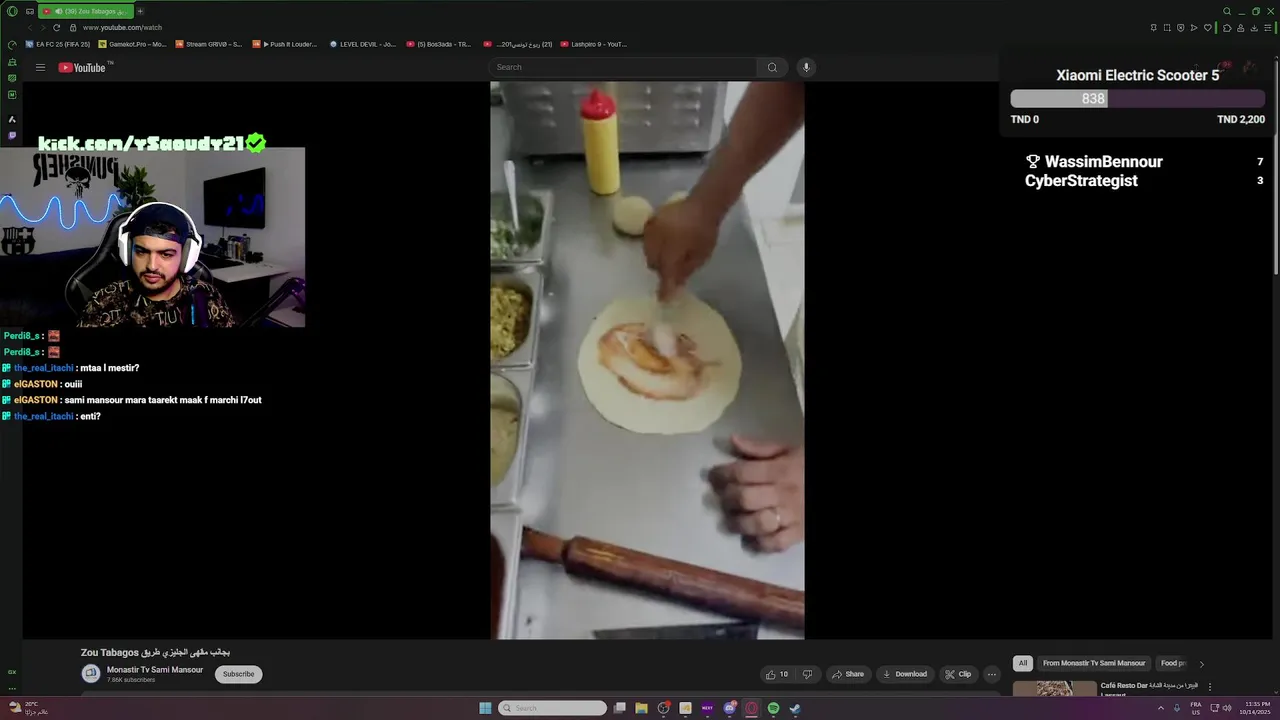This screenshot has width=1280, height=720.
Task: Open Spotify from the taskbar
Action: point(773,708)
